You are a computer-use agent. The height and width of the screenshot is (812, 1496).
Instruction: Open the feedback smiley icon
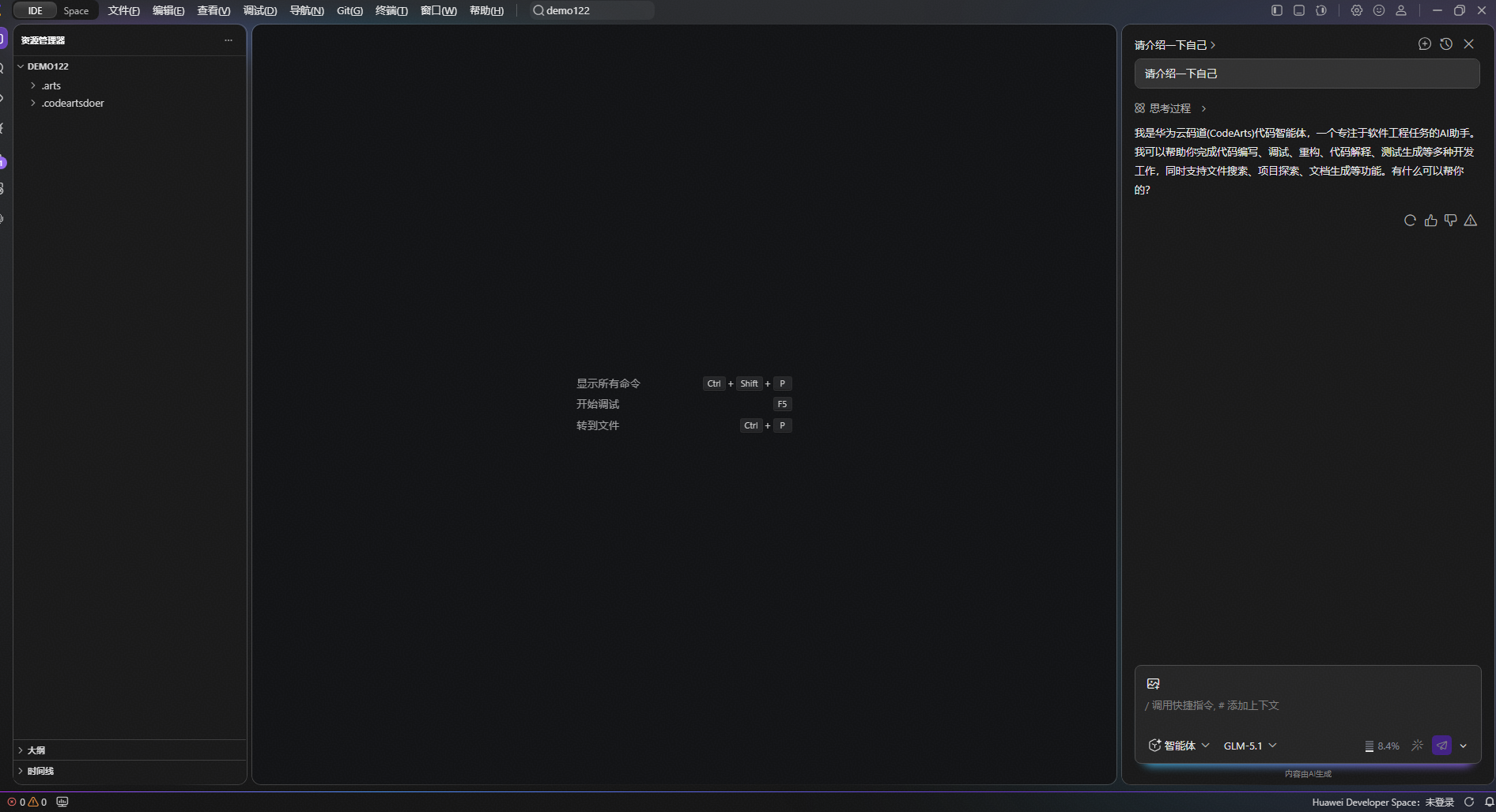point(1379,10)
